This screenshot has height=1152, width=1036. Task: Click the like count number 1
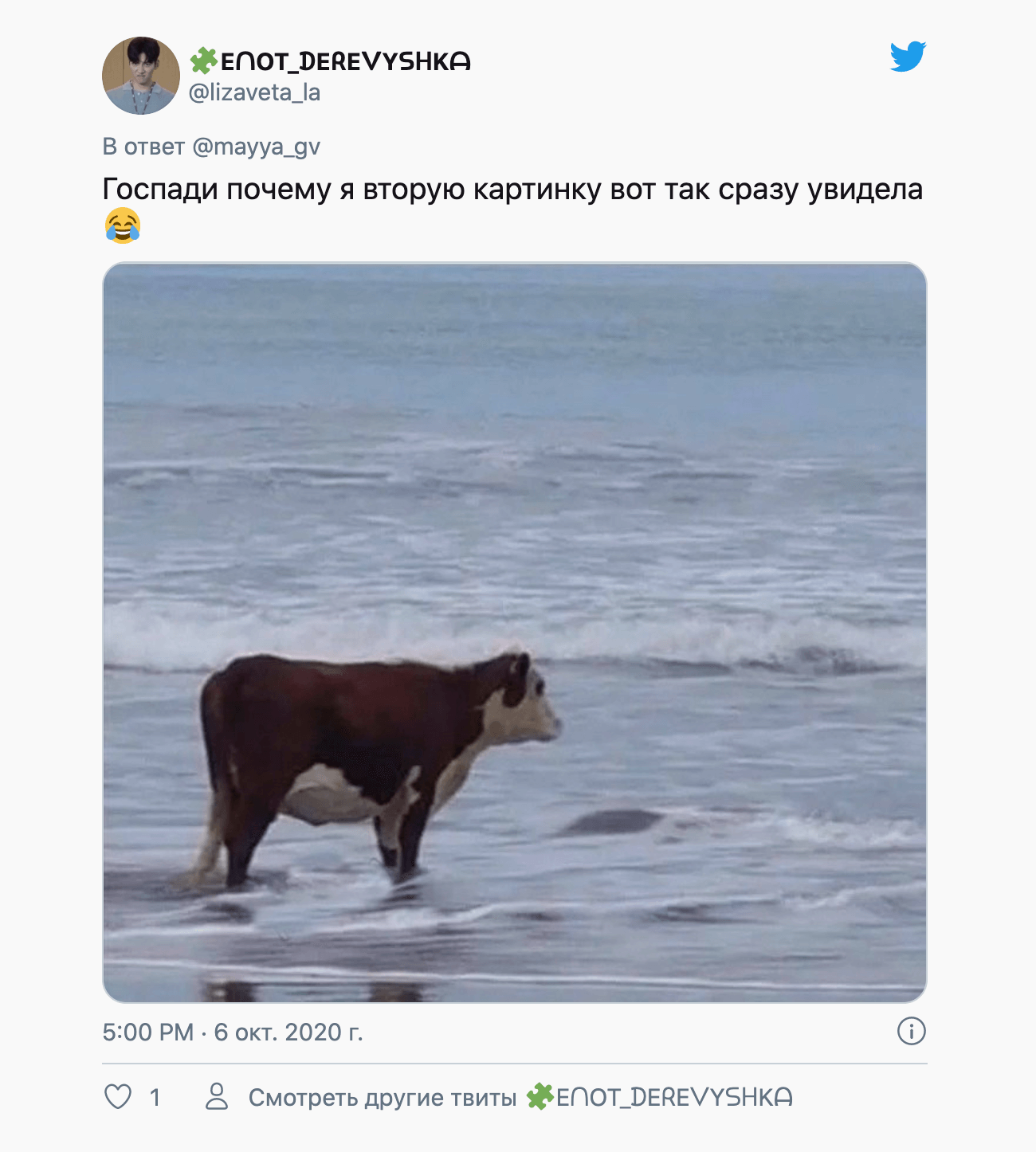pos(155,1098)
